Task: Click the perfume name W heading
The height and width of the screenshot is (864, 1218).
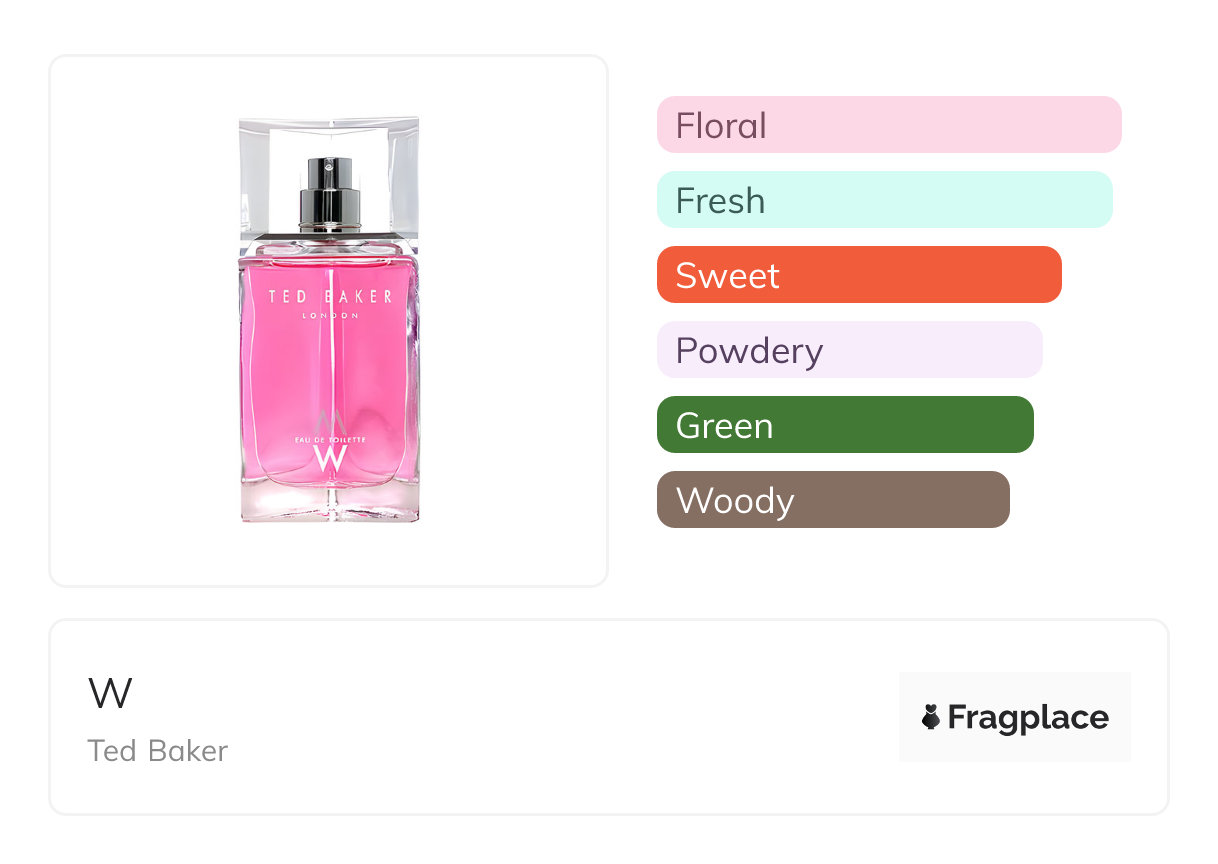Action: [110, 694]
